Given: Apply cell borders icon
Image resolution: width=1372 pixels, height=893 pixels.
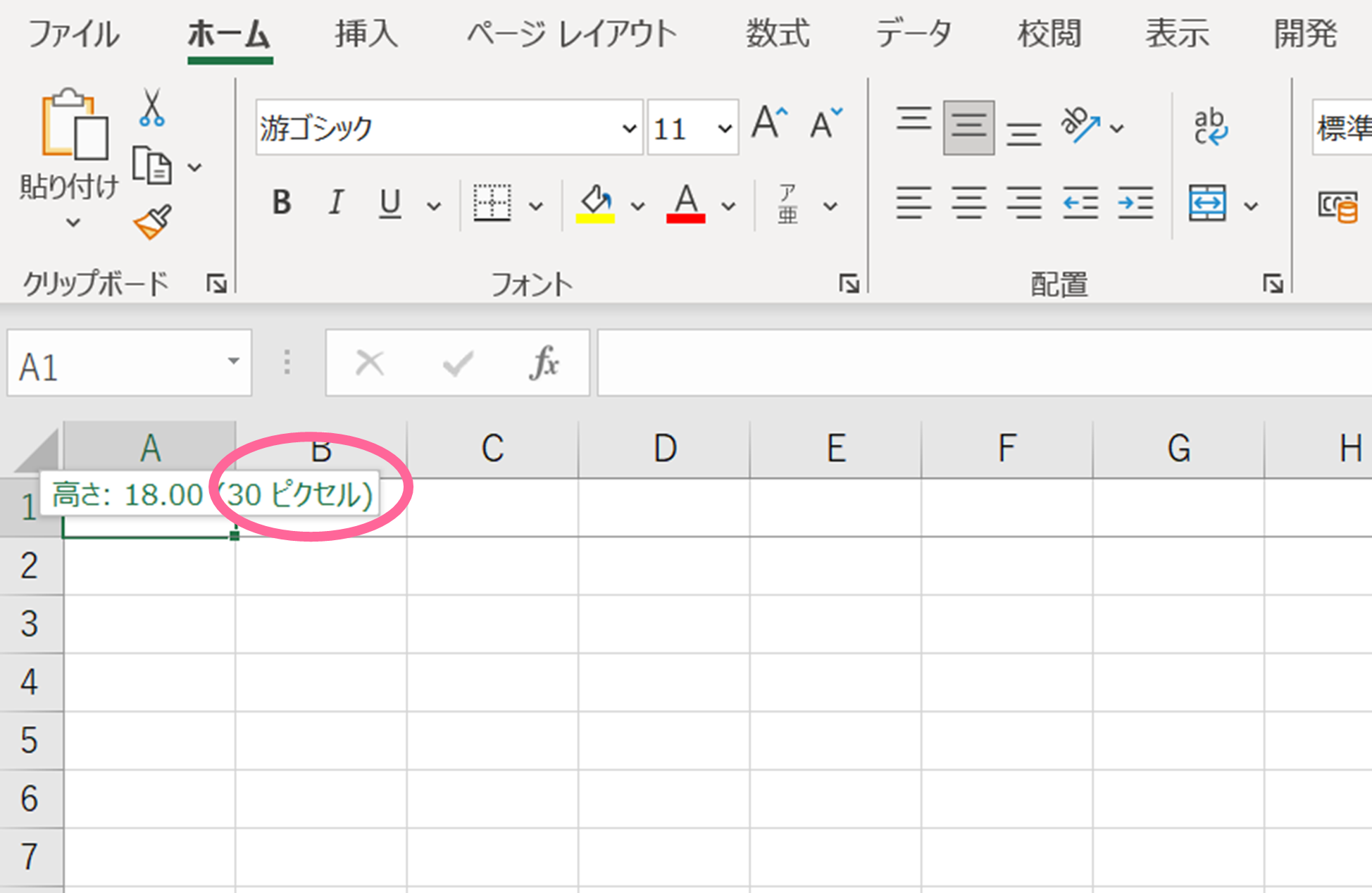Looking at the screenshot, I should pyautogui.click(x=492, y=204).
